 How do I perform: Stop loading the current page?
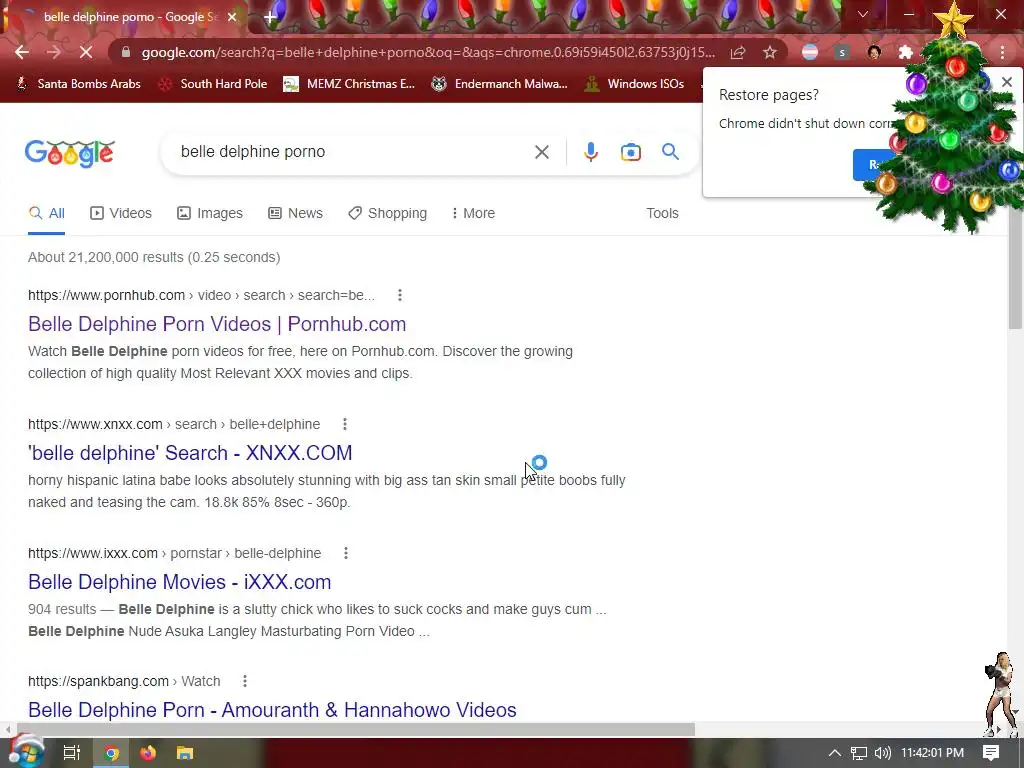86,52
